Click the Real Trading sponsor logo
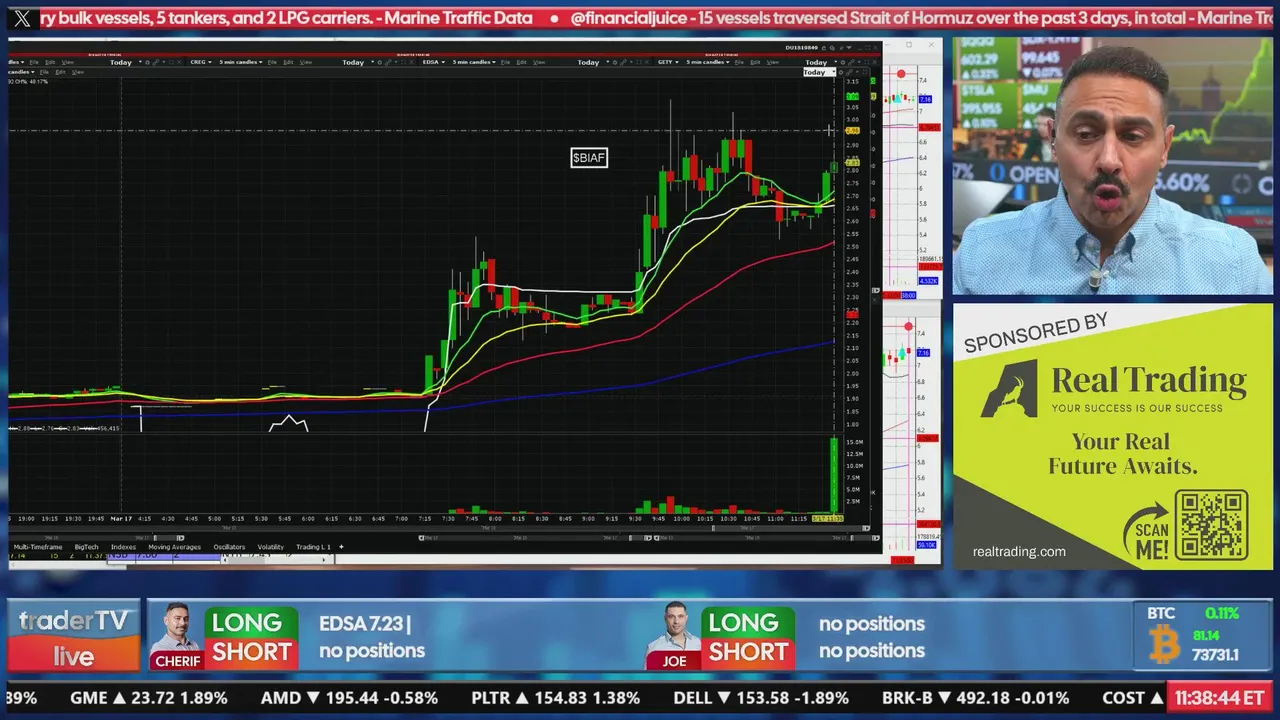 [1115, 388]
